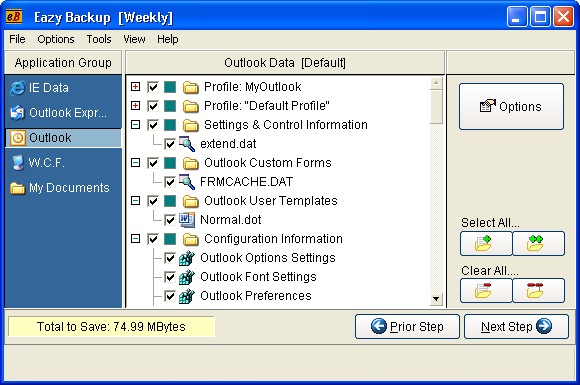Open the Tools menu

99,39
